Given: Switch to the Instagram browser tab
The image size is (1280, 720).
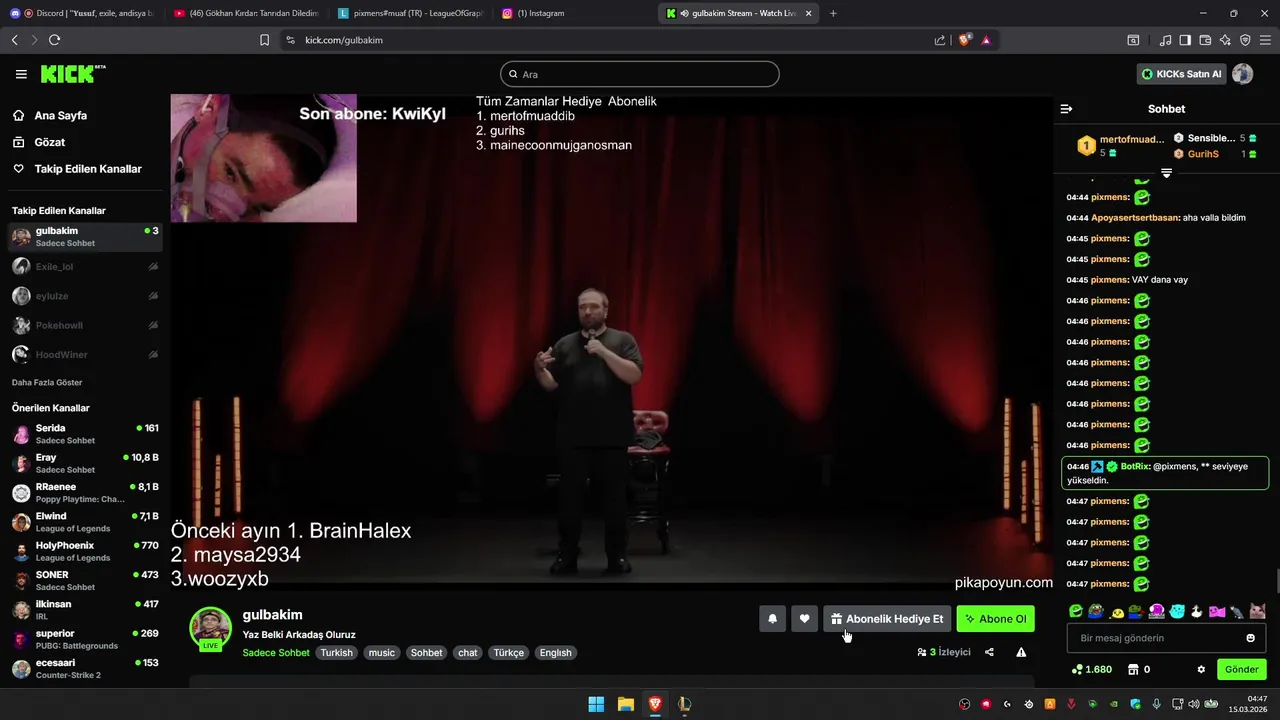Looking at the screenshot, I should [574, 13].
